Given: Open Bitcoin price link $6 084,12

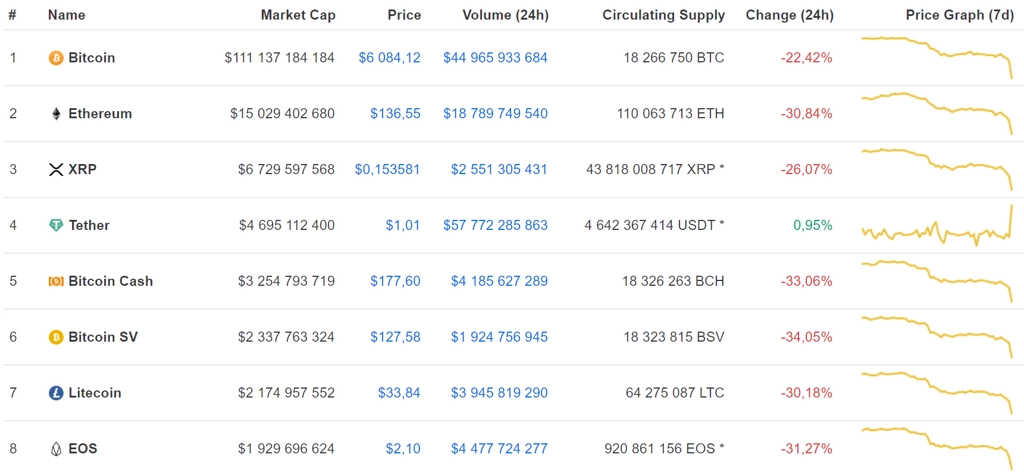Looking at the screenshot, I should [389, 58].
